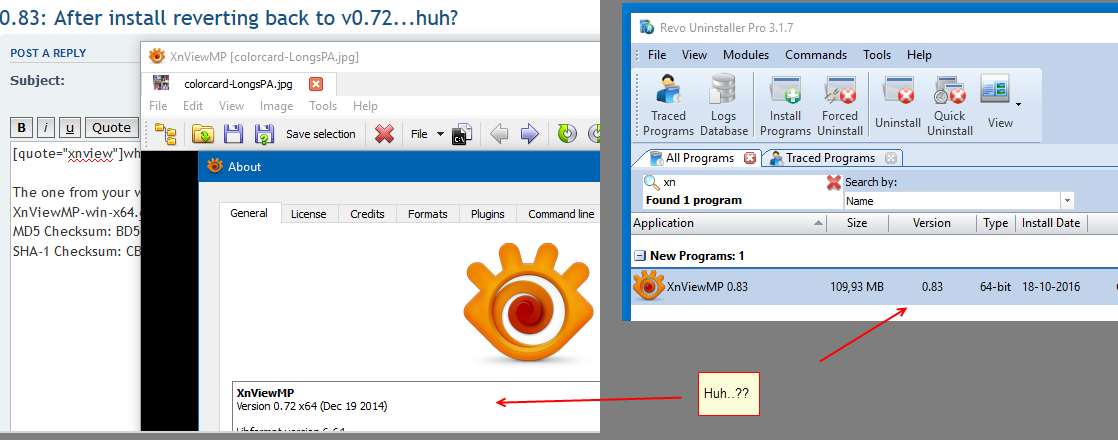Open XnViewMP File menu
Viewport: 1118px width, 440px height.
158,106
